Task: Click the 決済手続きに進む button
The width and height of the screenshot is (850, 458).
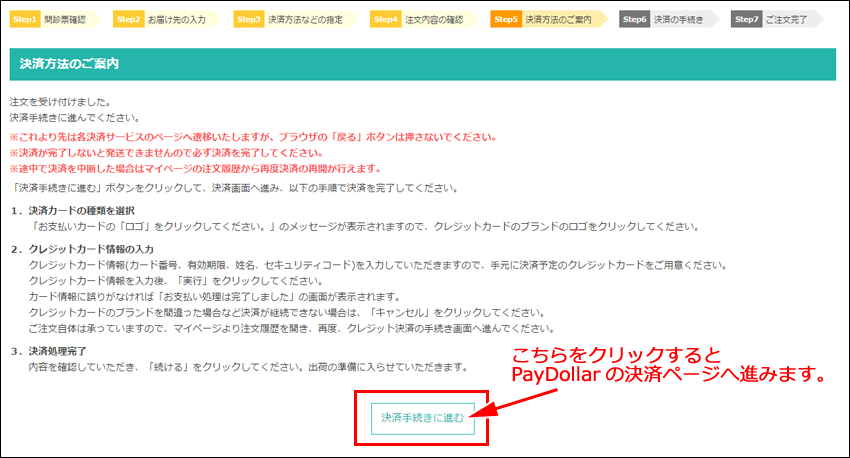Action: coord(422,418)
